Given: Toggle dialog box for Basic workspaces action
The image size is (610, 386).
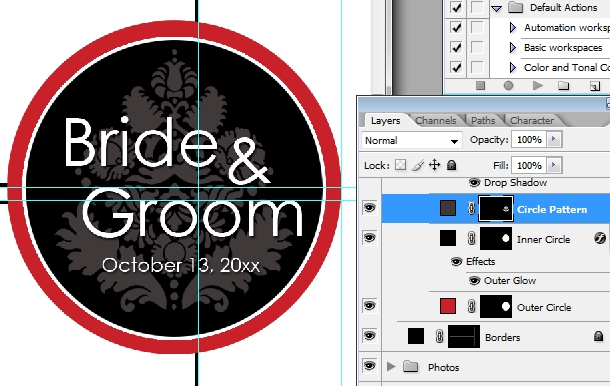Looking at the screenshot, I should pos(477,47).
